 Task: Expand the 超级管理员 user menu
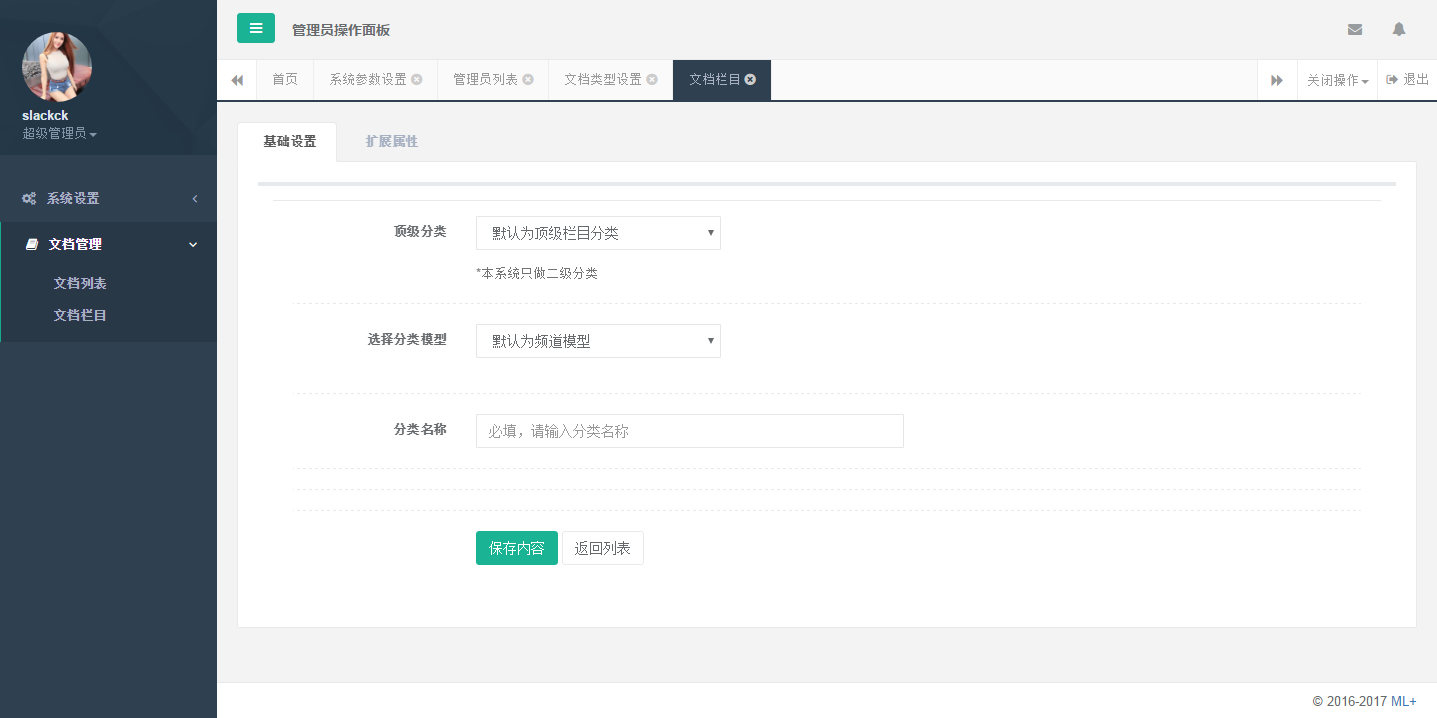point(60,133)
